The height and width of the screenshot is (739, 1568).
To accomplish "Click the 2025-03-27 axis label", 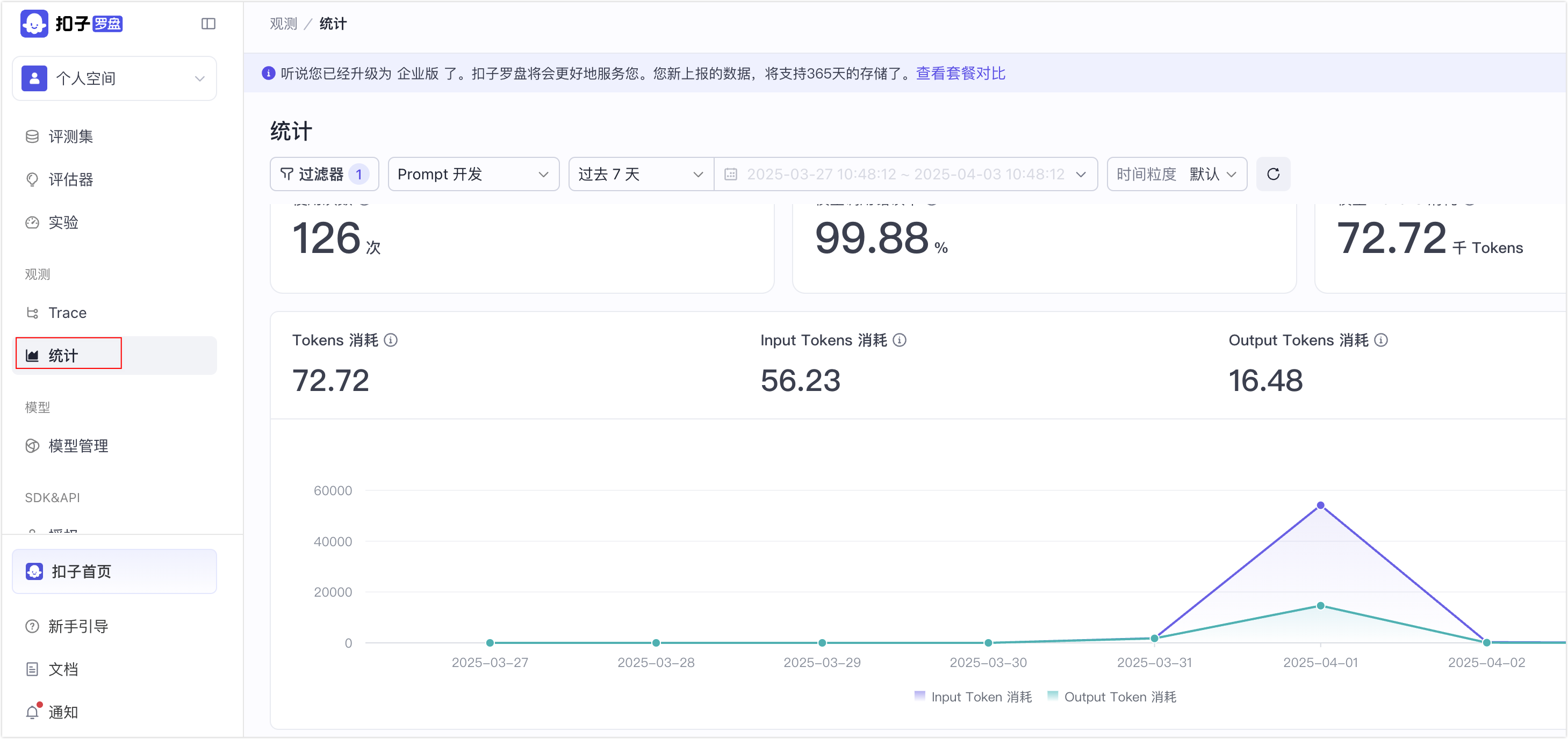I will (490, 662).
